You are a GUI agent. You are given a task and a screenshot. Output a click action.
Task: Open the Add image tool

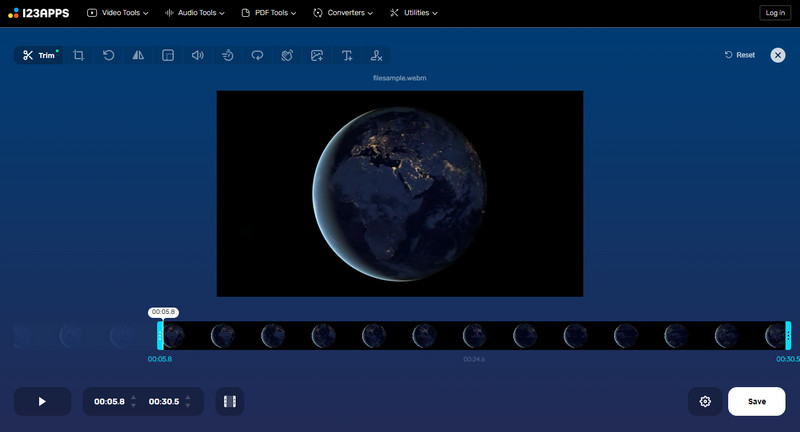(x=317, y=55)
